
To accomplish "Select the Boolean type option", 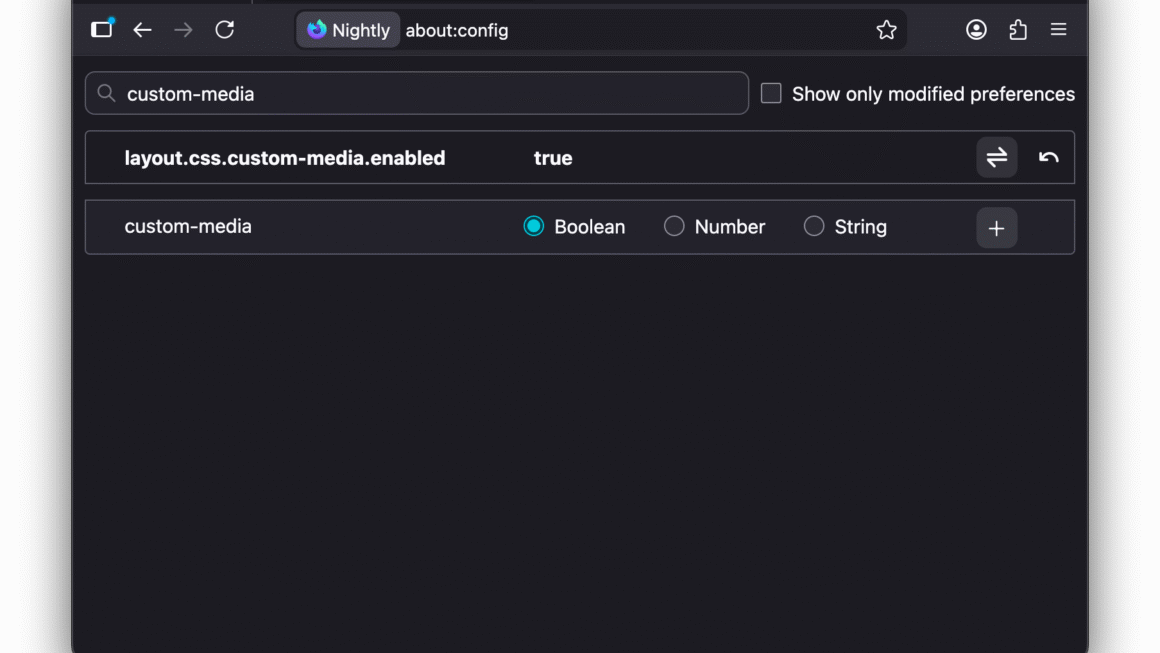I will [x=534, y=227].
